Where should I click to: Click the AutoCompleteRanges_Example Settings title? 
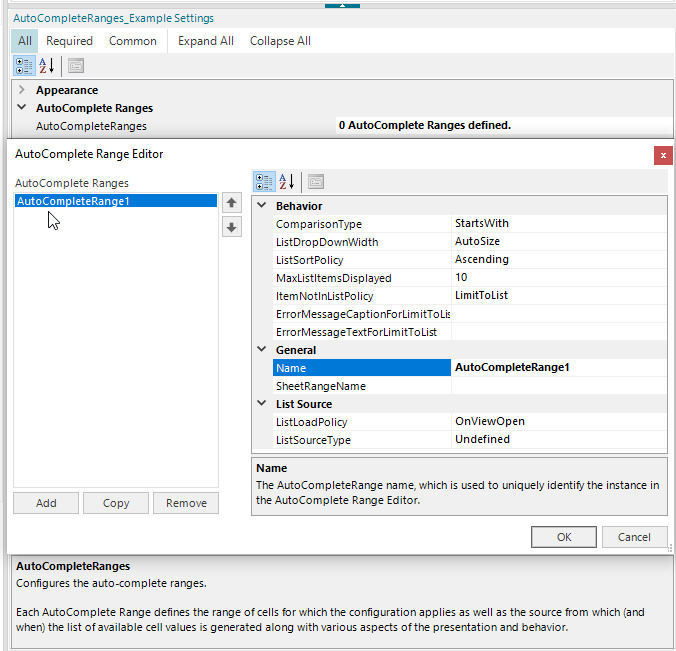pyautogui.click(x=113, y=18)
